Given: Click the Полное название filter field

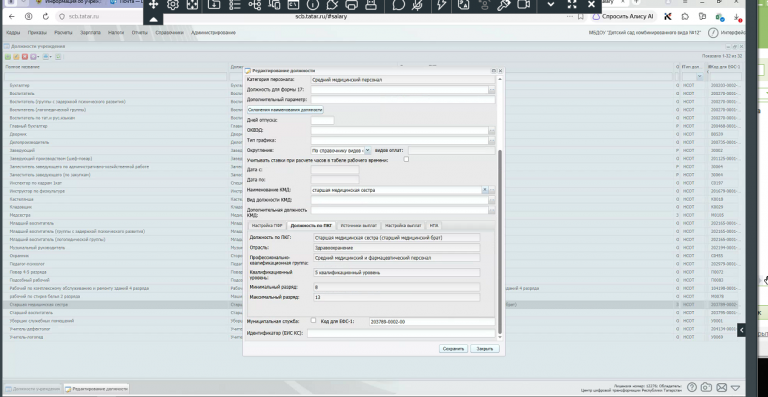Looking at the screenshot, I should 116,76.
